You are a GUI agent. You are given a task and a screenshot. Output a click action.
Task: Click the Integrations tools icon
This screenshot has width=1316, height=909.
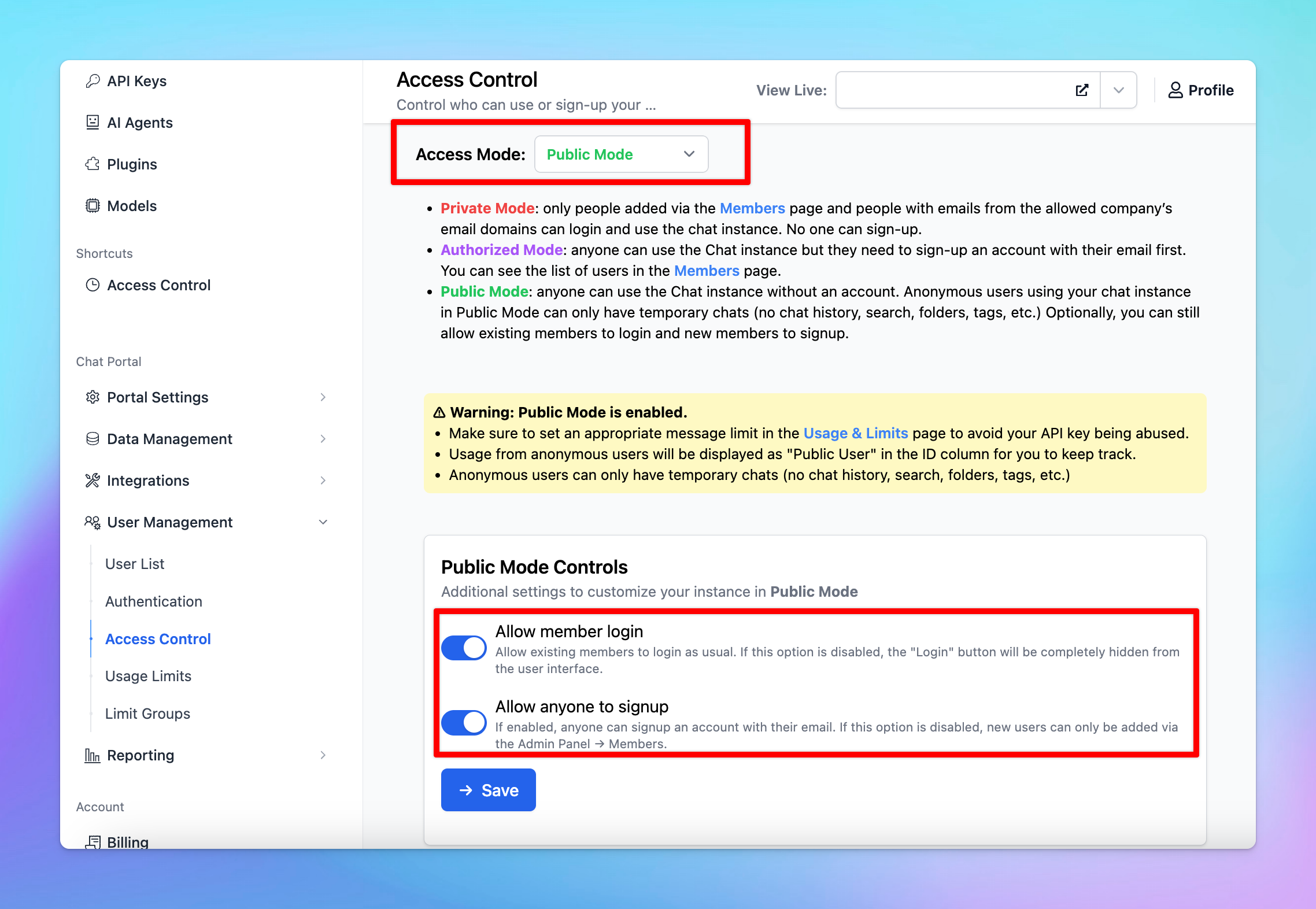point(93,481)
